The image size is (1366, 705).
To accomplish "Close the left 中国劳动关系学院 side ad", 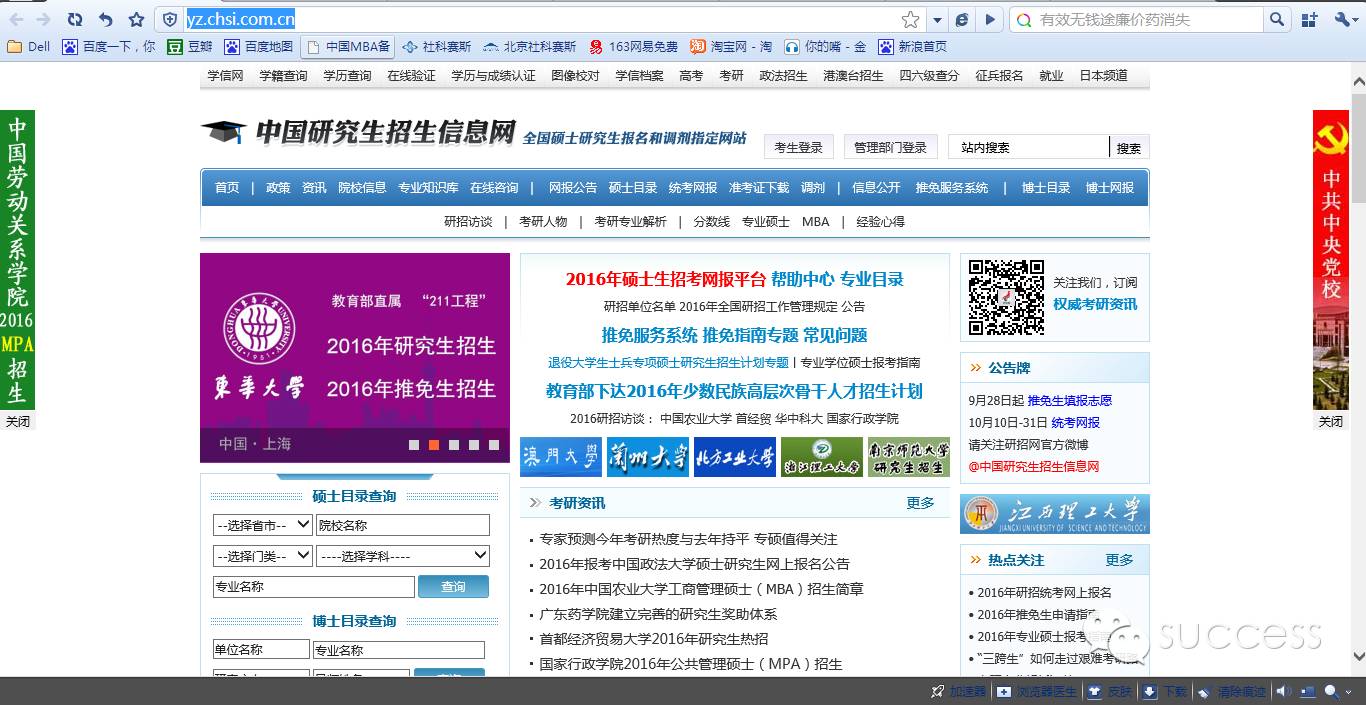I will [x=18, y=421].
